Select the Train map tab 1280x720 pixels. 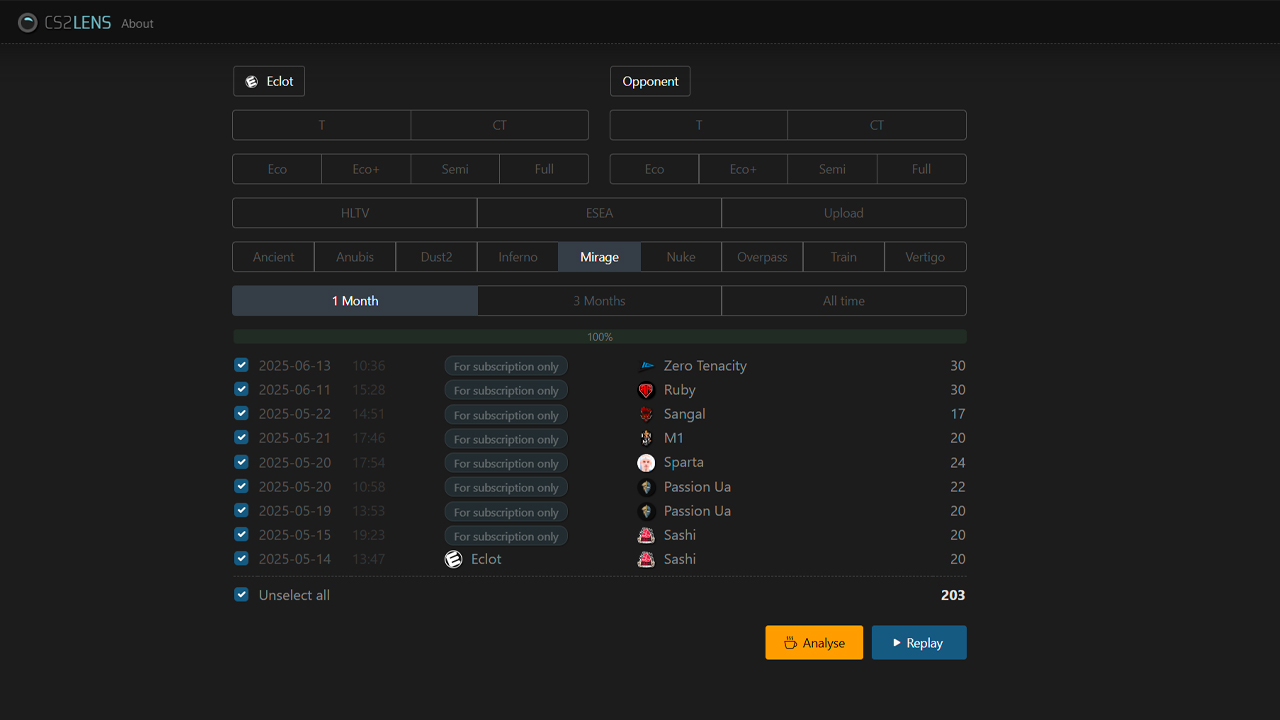point(844,257)
